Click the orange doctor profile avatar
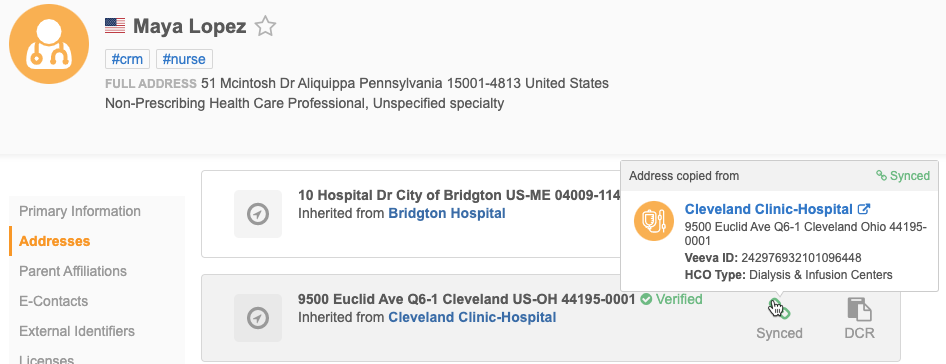The width and height of the screenshot is (946, 364). coord(49,44)
